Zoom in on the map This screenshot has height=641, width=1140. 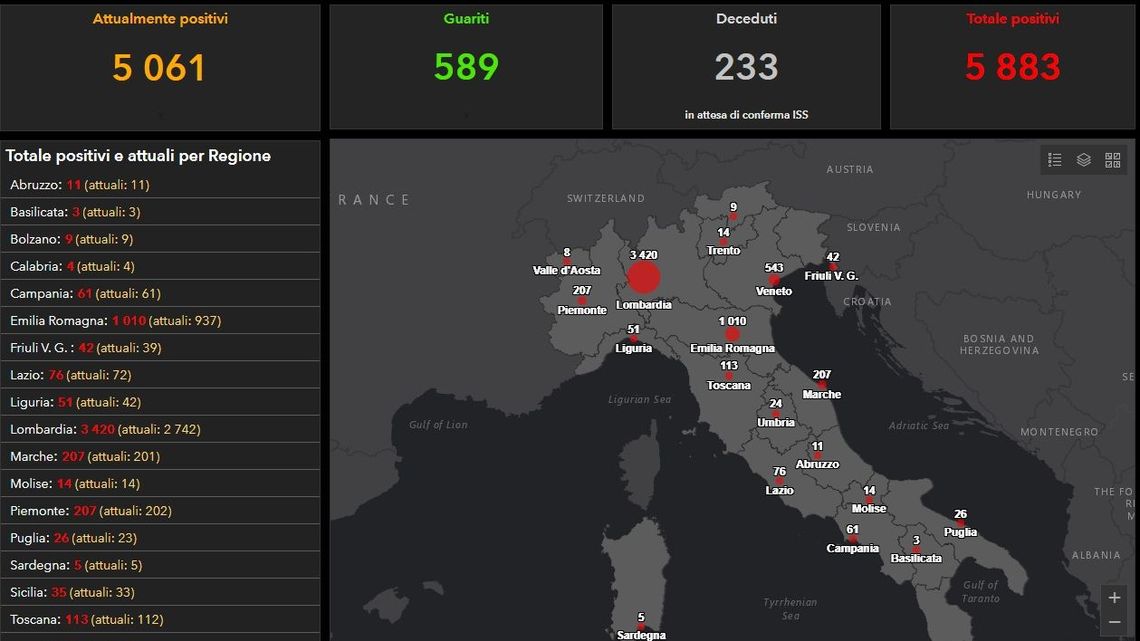[1114, 598]
